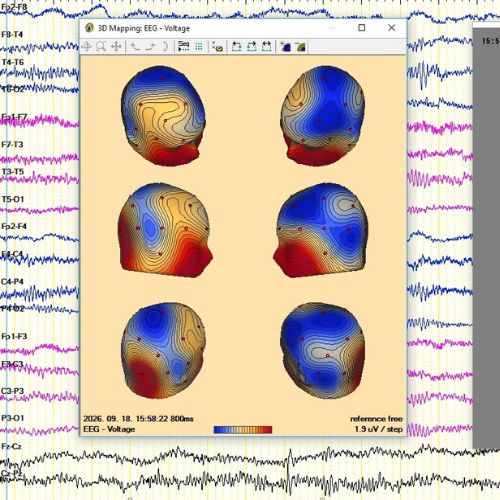Click the top-left head map (top view)

163,115
